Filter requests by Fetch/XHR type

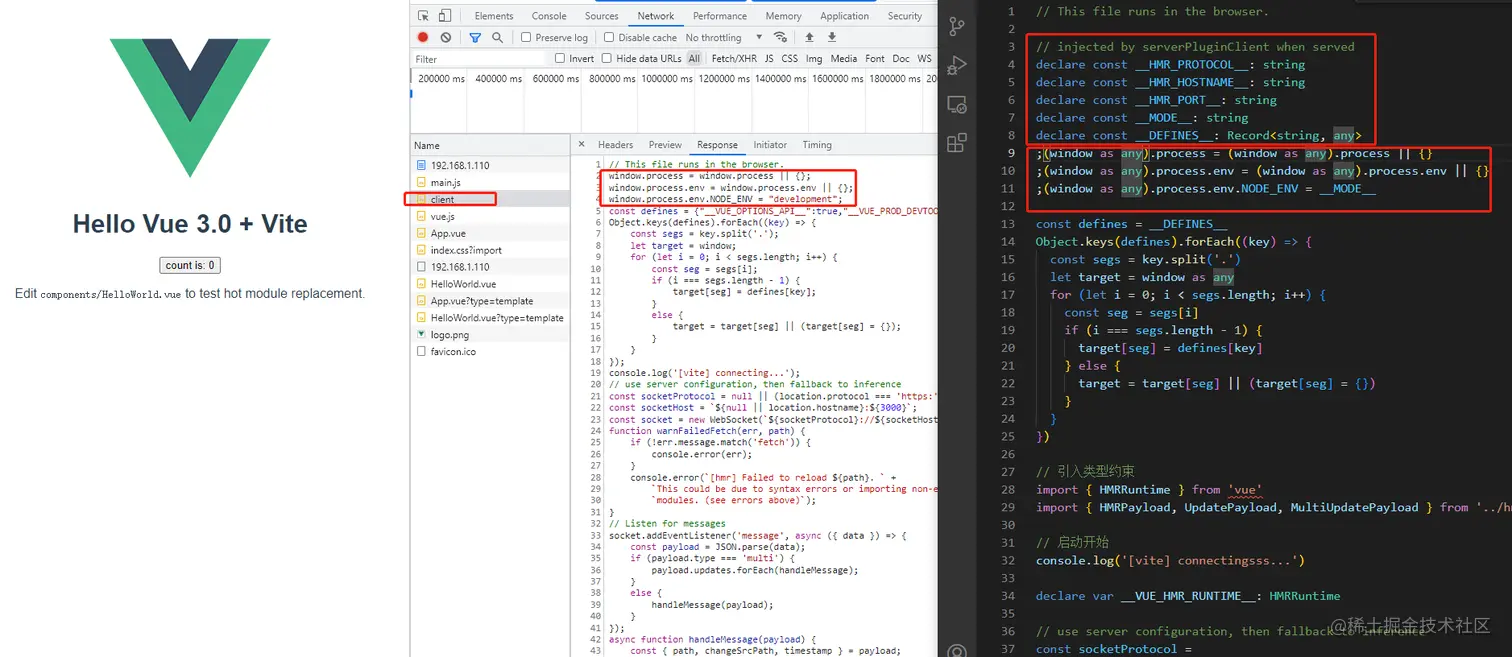[x=733, y=59]
